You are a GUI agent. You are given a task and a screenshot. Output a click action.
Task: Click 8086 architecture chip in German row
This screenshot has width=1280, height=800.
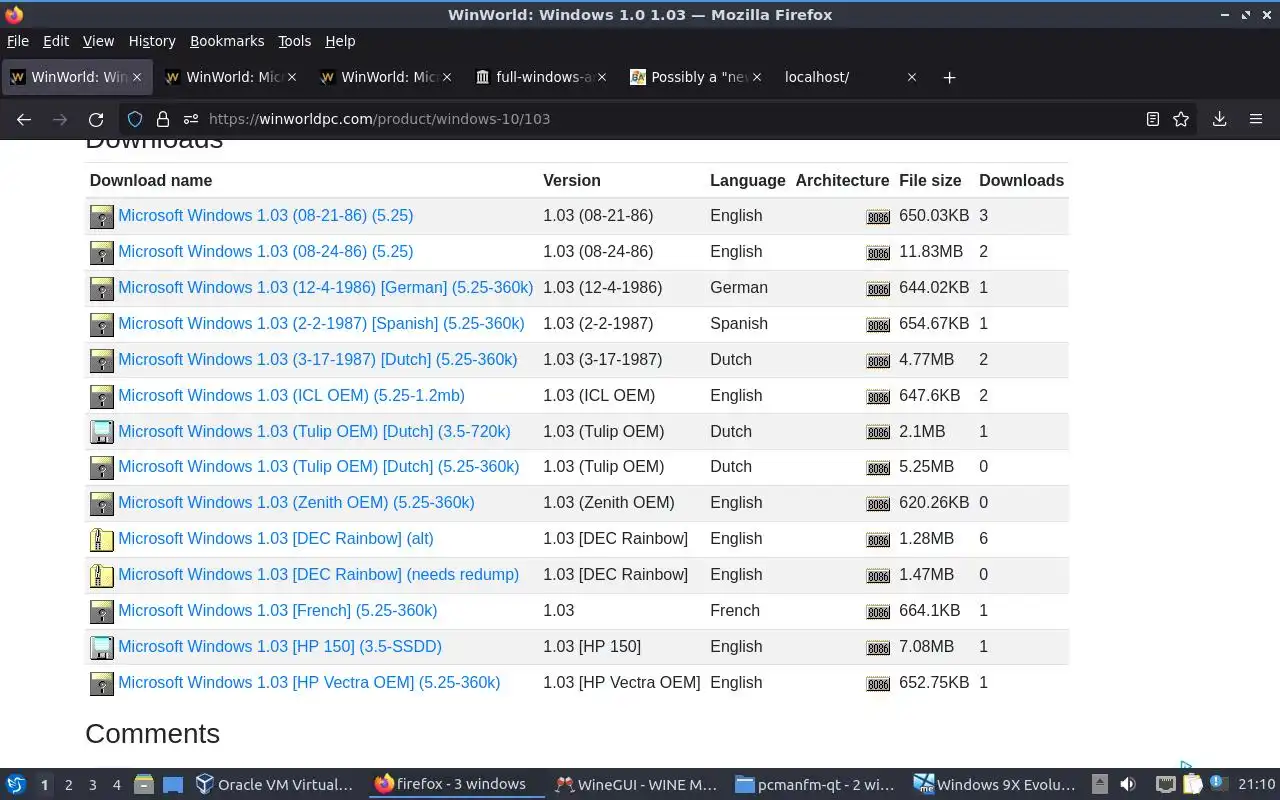(x=878, y=289)
